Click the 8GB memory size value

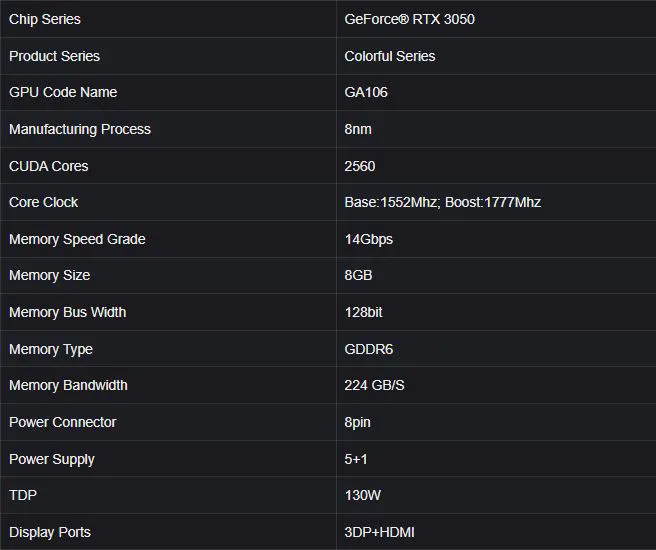coord(358,275)
